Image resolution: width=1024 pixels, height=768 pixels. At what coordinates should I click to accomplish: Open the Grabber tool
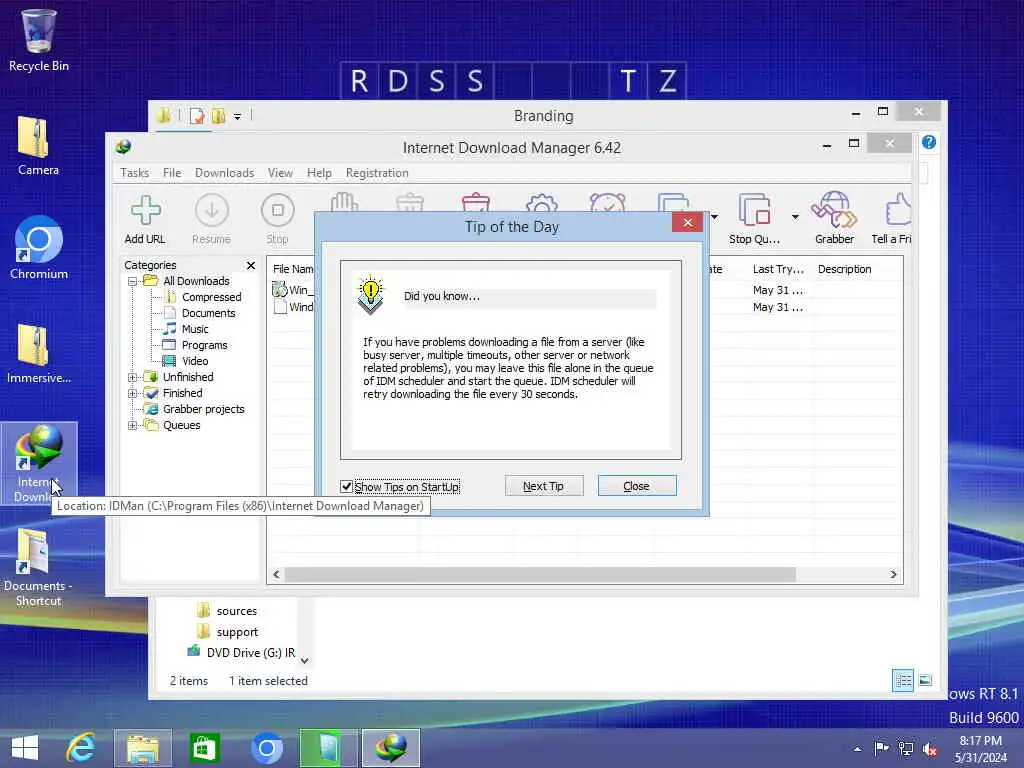pyautogui.click(x=834, y=219)
